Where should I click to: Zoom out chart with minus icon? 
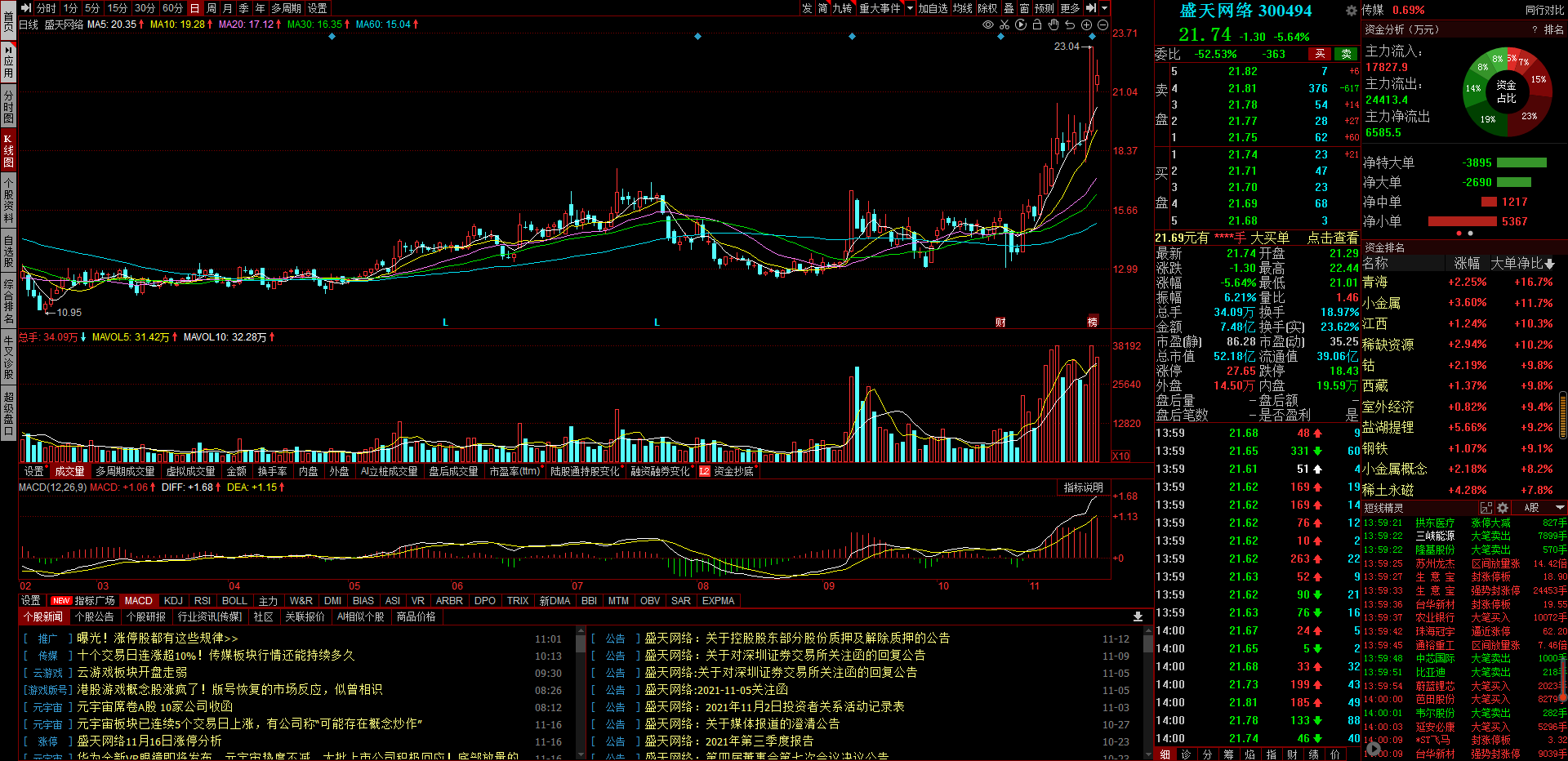point(1102,25)
